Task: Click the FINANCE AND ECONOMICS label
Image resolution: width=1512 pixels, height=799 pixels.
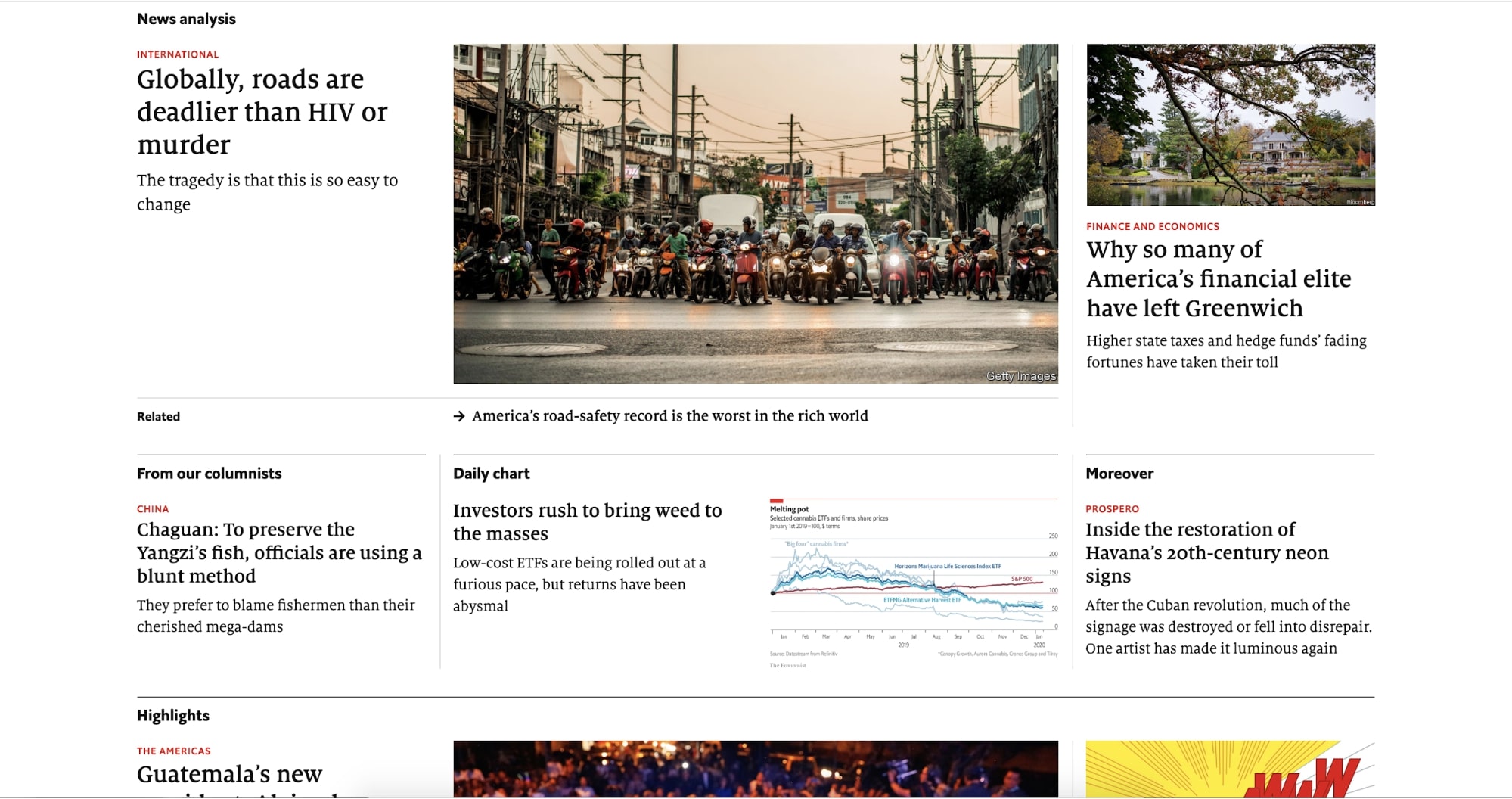Action: 1153,226
